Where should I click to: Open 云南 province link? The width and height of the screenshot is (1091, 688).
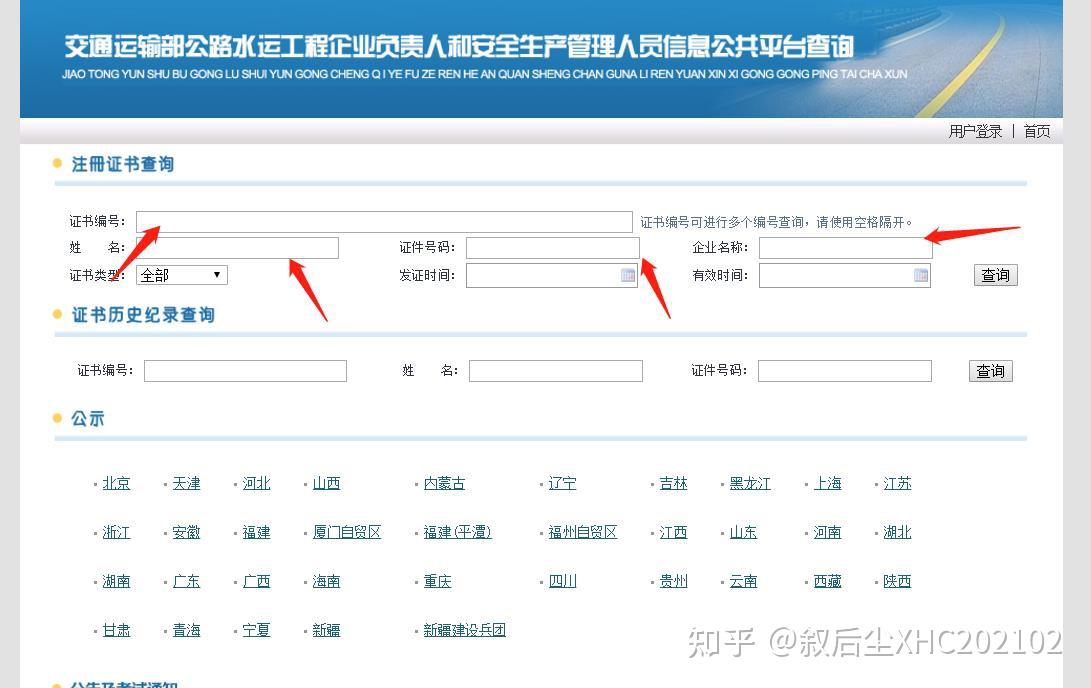[x=743, y=581]
